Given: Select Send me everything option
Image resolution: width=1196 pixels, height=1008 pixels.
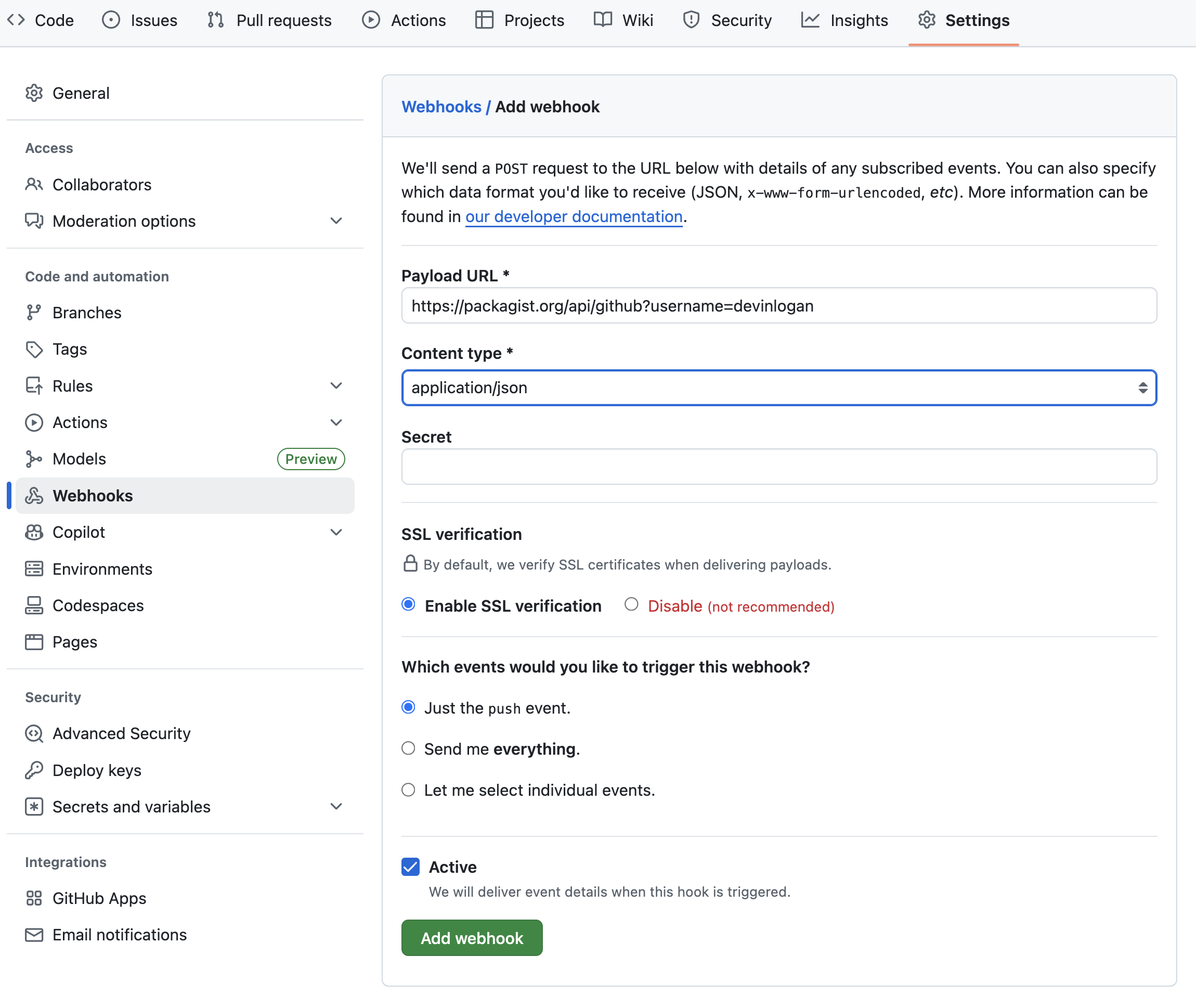Looking at the screenshot, I should pyautogui.click(x=408, y=748).
